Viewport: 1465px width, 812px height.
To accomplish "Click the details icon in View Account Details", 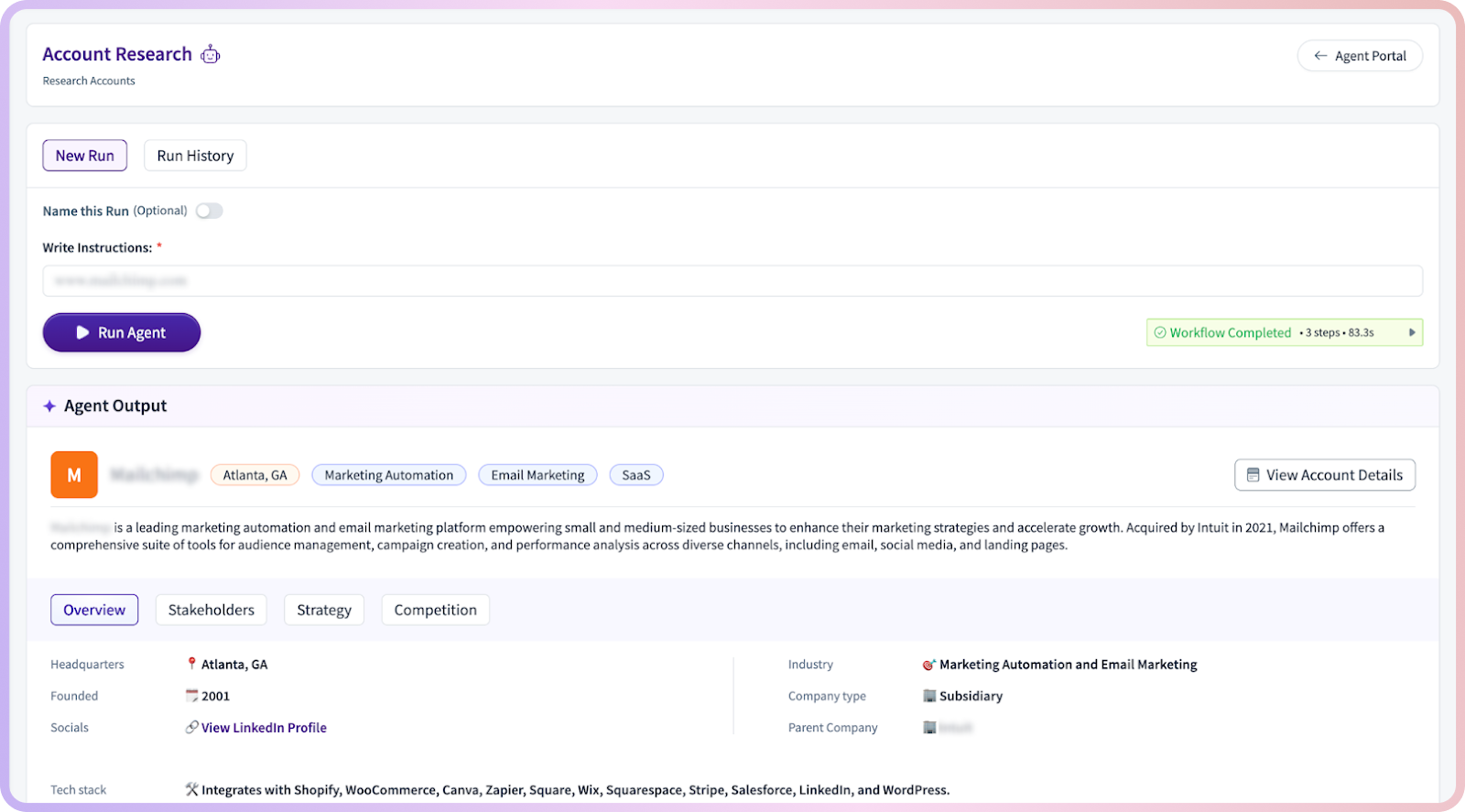I will tap(1253, 475).
